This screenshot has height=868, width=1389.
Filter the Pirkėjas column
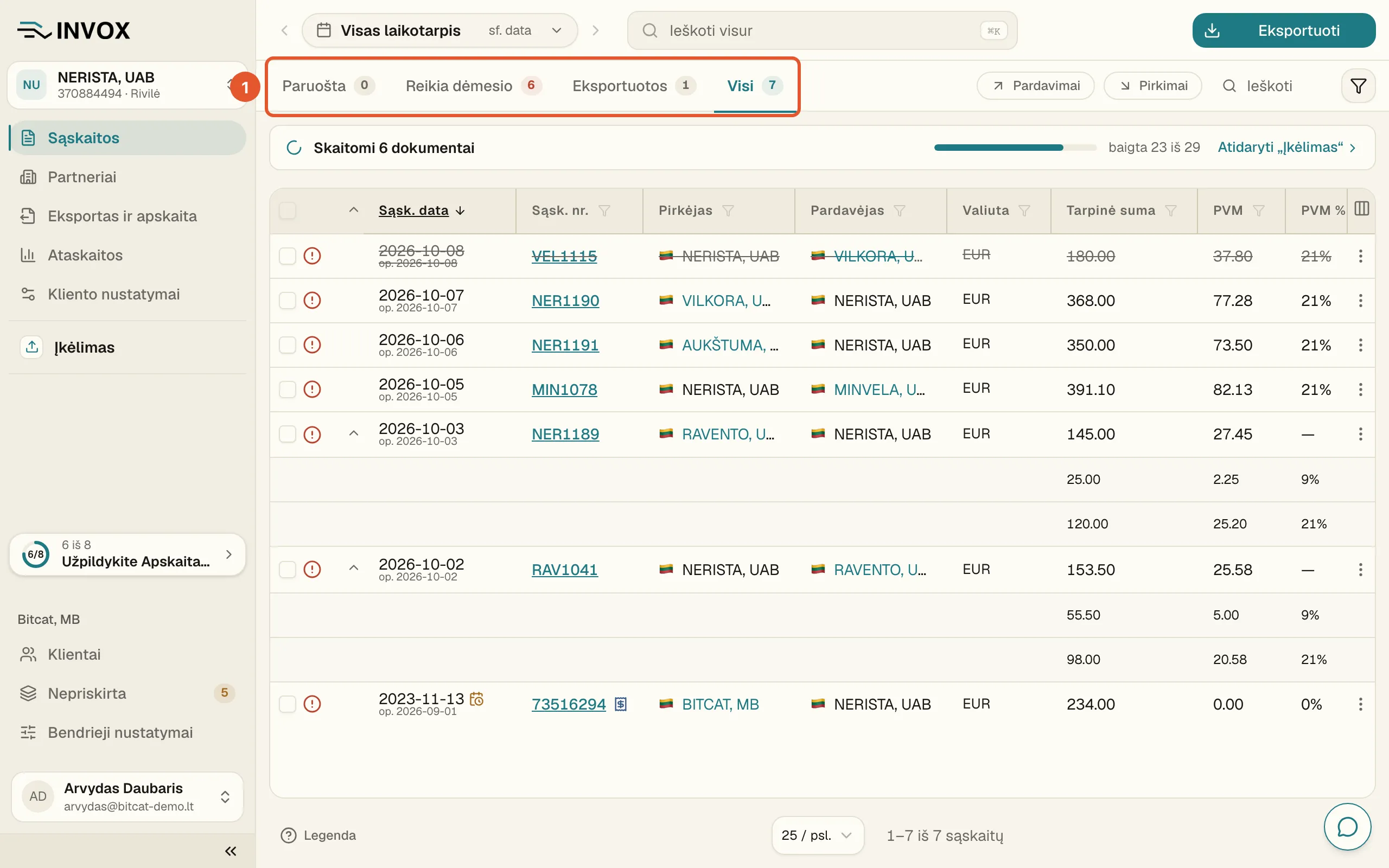(x=728, y=210)
